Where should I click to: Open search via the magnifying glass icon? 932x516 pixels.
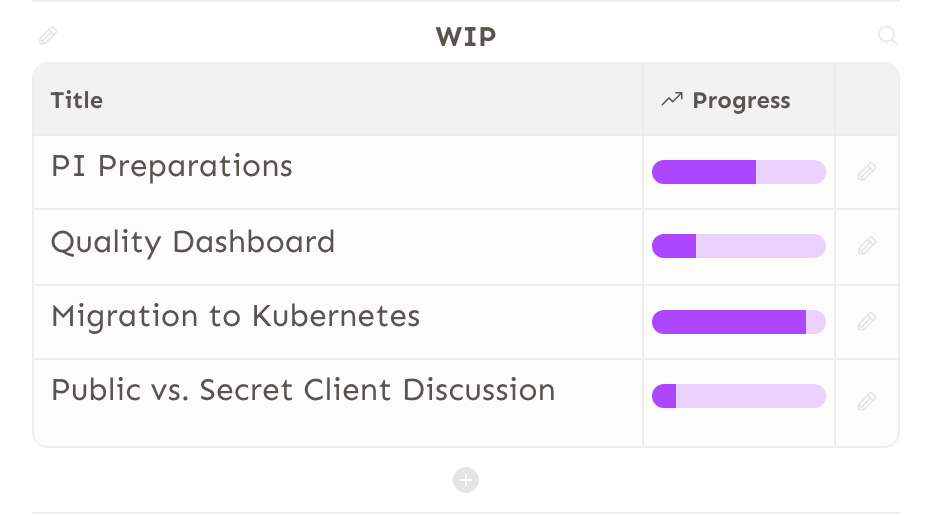pyautogui.click(x=887, y=36)
